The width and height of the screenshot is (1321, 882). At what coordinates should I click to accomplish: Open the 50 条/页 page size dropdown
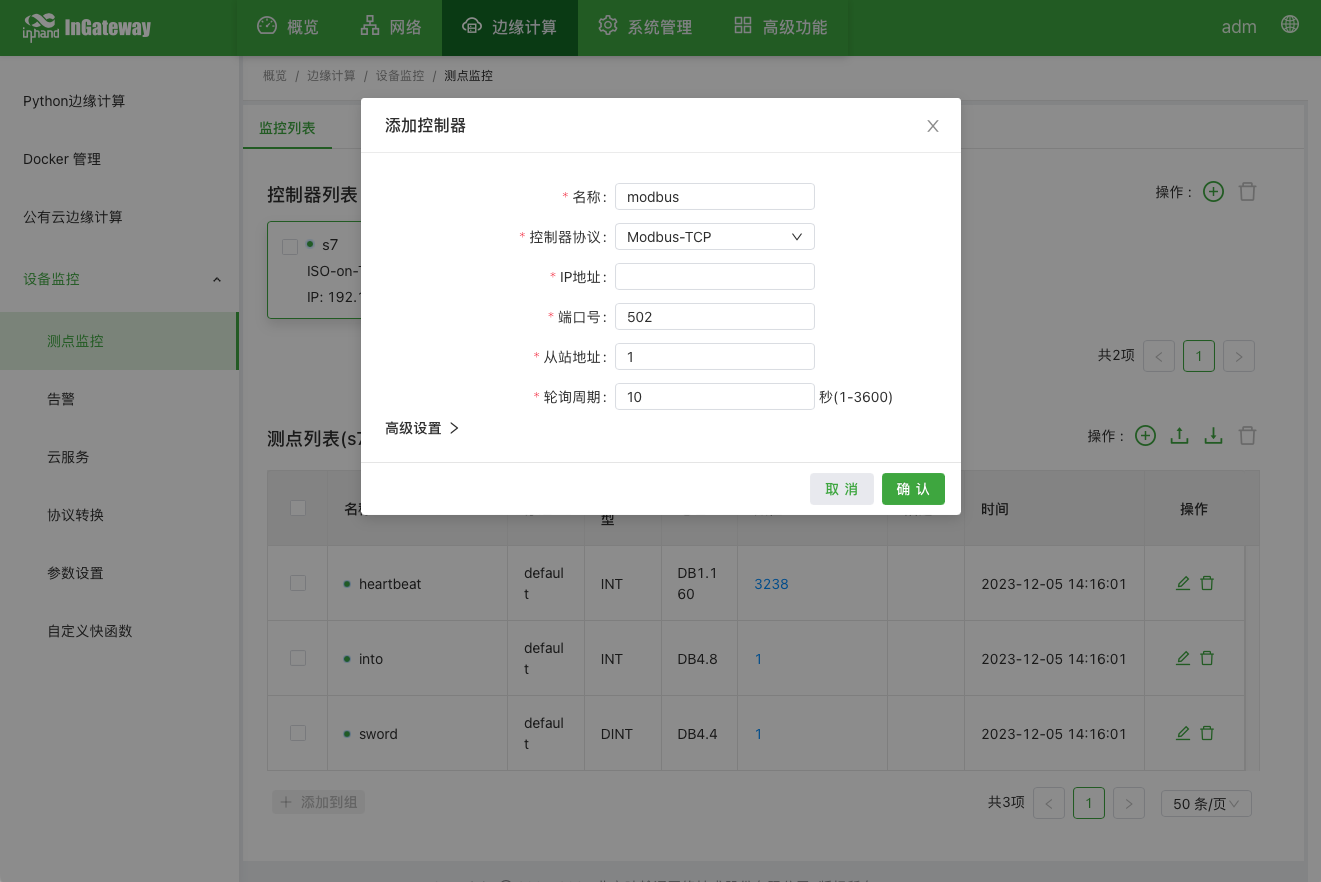point(1205,804)
